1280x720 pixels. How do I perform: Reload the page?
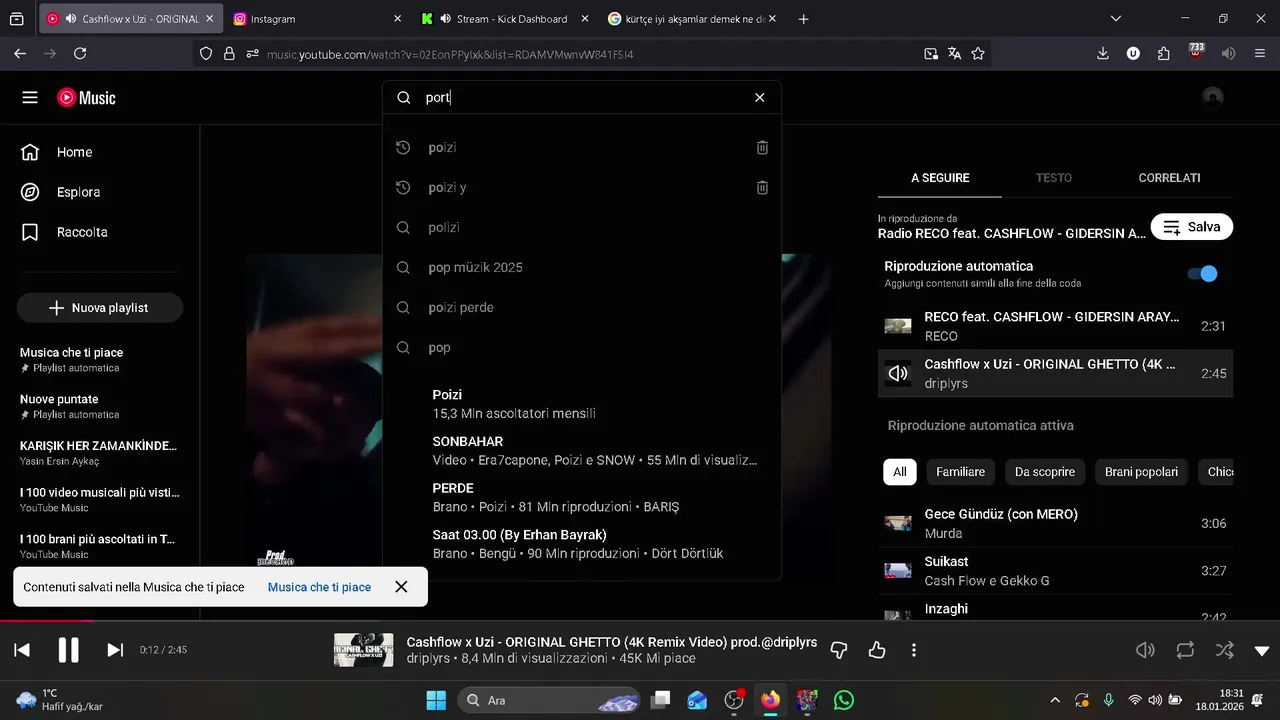(x=80, y=54)
